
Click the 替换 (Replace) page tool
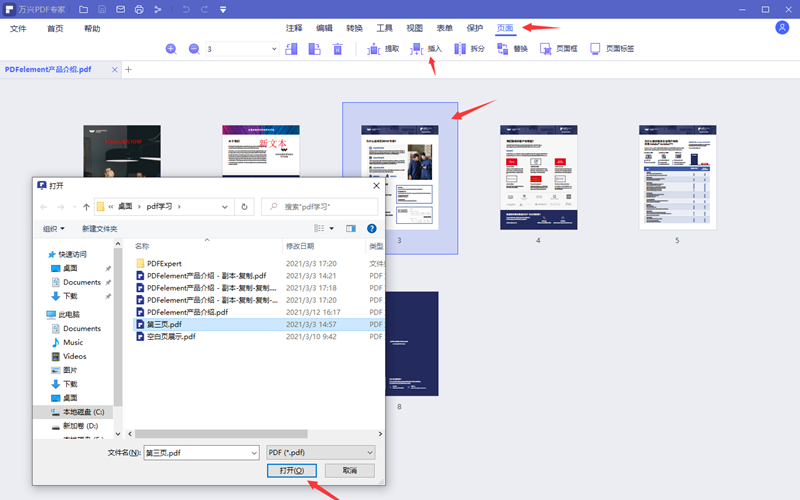click(513, 48)
